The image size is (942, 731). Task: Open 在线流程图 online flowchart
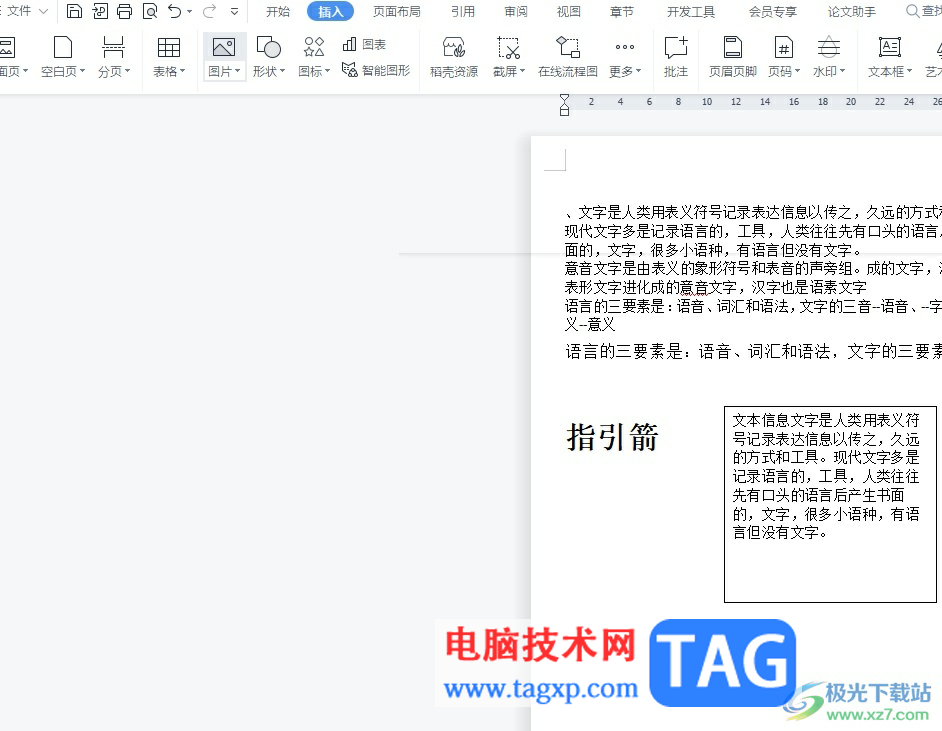[x=568, y=57]
